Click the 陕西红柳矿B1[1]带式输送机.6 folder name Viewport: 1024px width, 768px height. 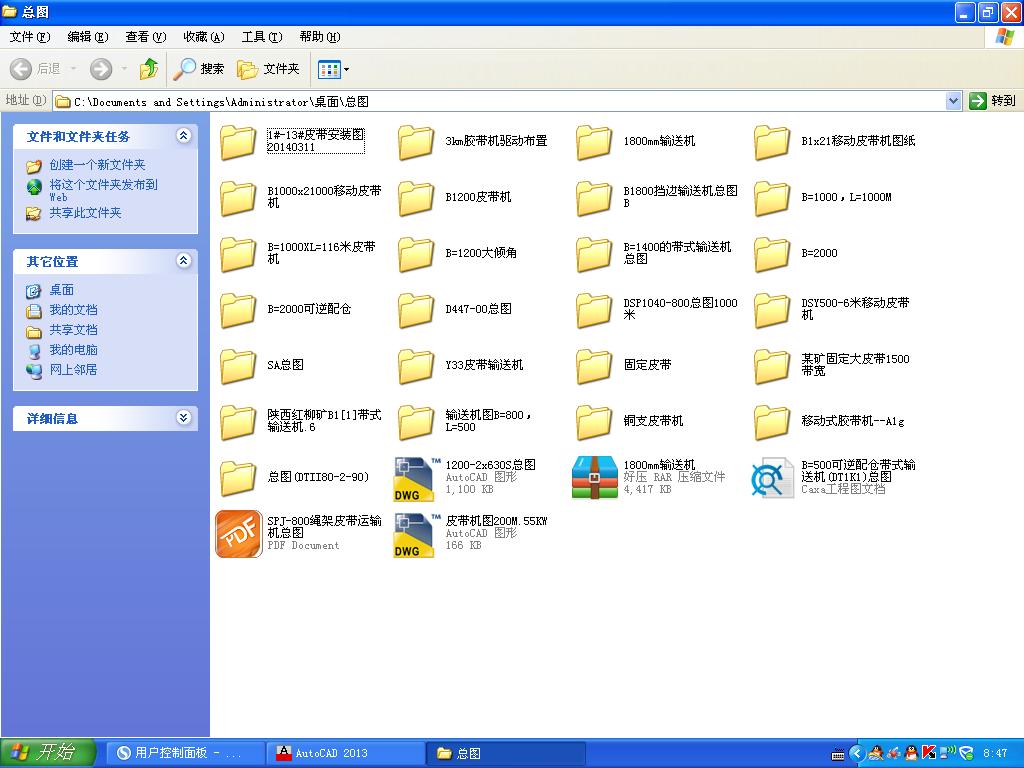point(324,421)
